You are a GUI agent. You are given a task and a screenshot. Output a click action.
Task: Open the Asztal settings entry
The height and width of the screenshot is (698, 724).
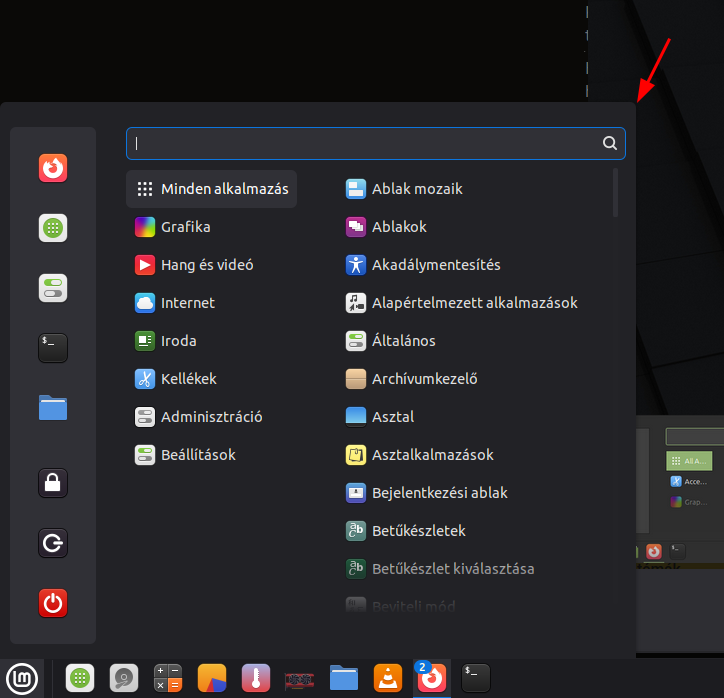[x=380, y=417]
